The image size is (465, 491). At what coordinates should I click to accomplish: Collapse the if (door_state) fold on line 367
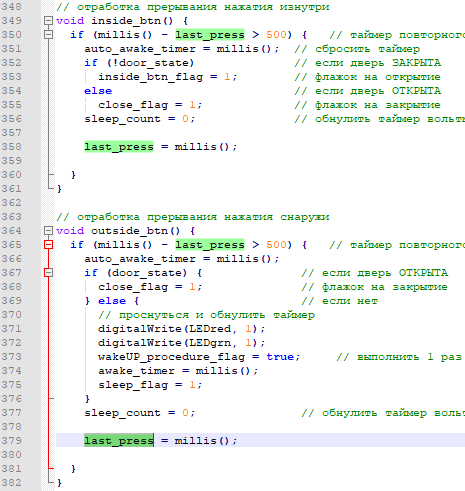pos(49,273)
